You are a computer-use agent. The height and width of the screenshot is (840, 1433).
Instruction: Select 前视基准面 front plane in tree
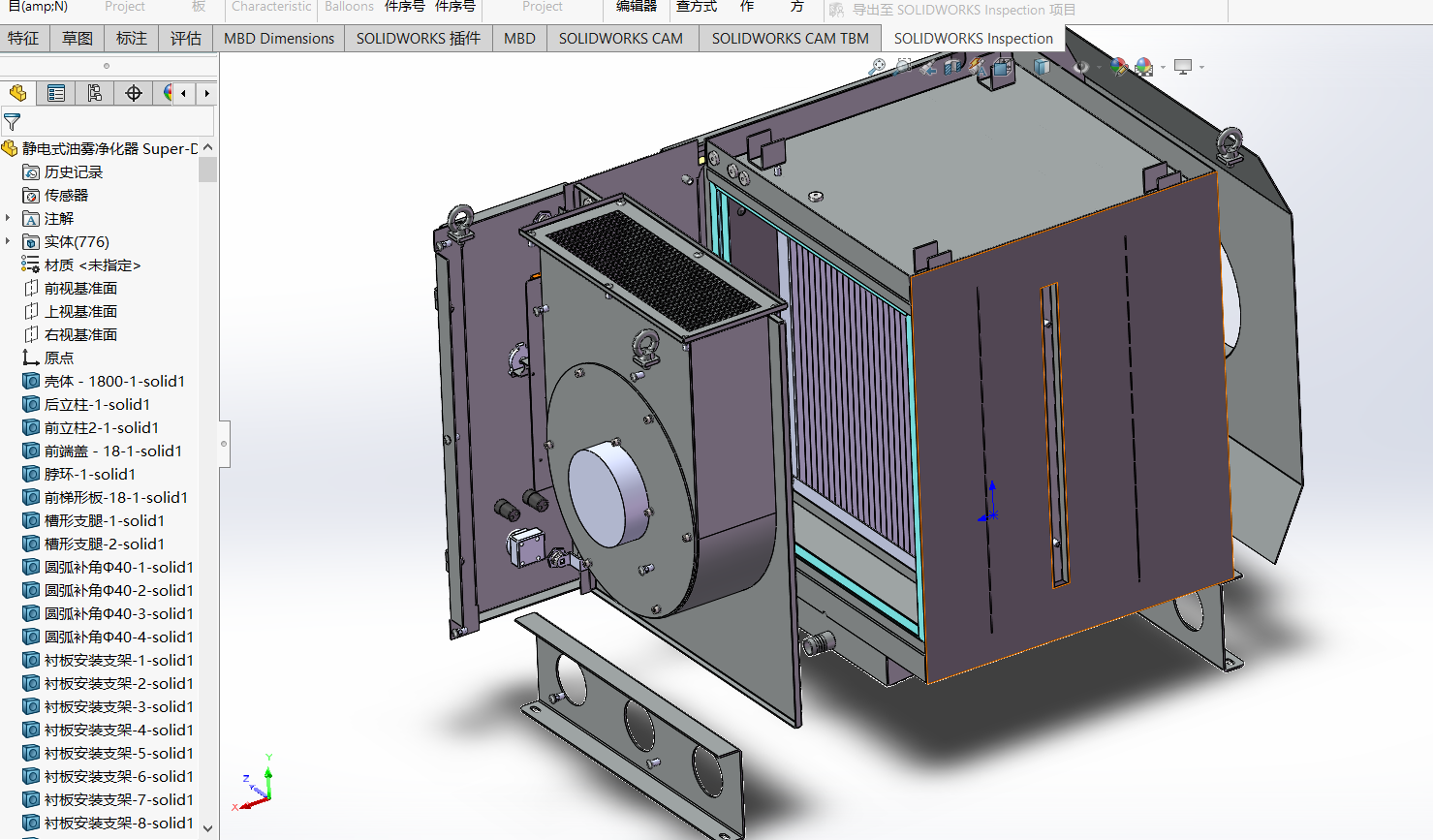point(80,289)
